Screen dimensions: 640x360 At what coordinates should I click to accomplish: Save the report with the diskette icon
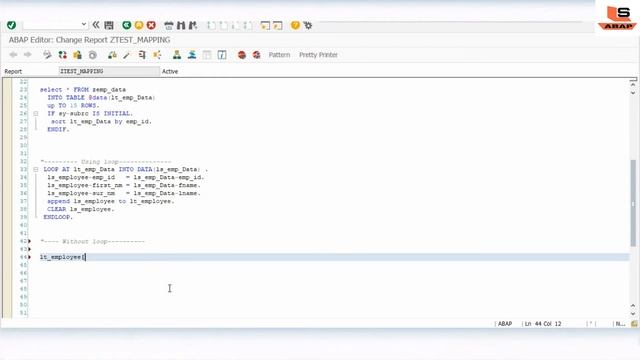pyautogui.click(x=109, y=25)
